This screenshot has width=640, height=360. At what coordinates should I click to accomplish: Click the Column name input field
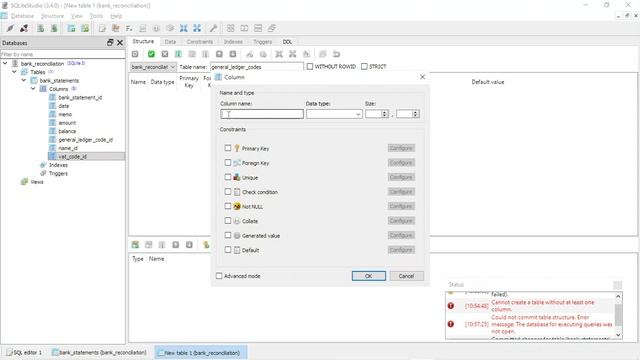(262, 114)
